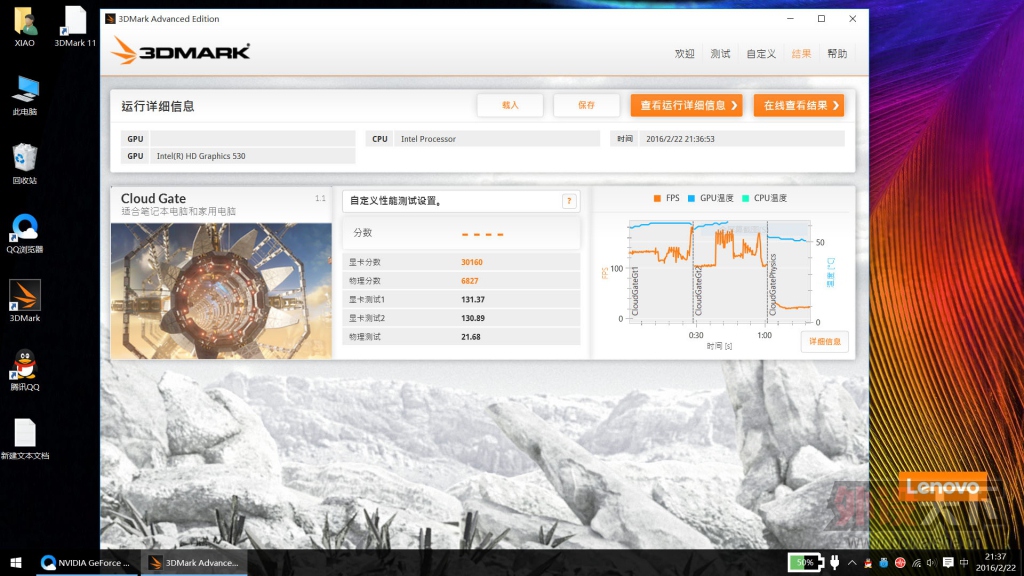Click the 分数 overall score row
The image size is (1024, 576).
click(x=461, y=233)
